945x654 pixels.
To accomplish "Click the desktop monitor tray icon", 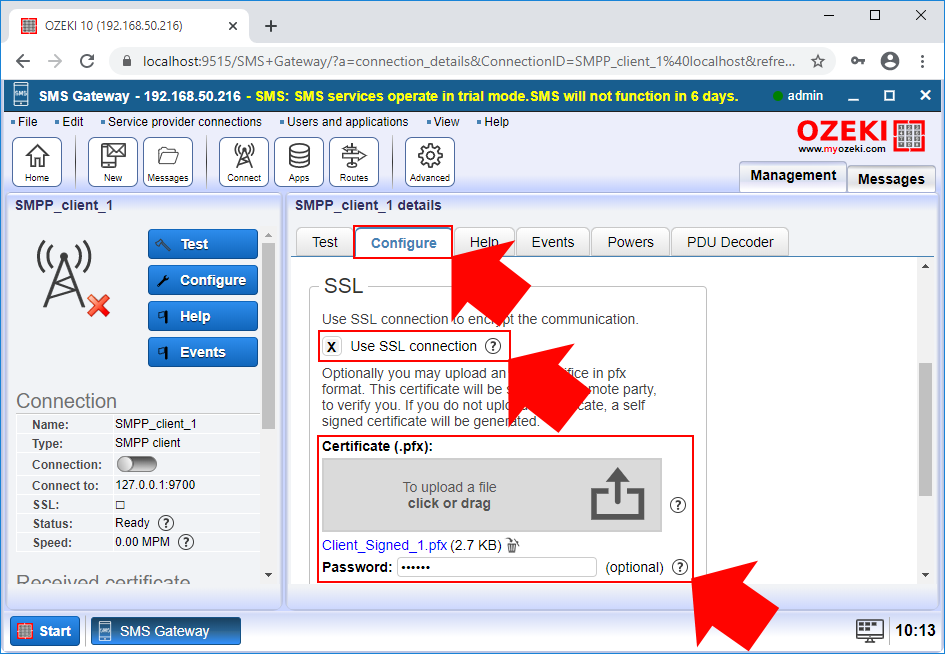I will click(x=870, y=630).
